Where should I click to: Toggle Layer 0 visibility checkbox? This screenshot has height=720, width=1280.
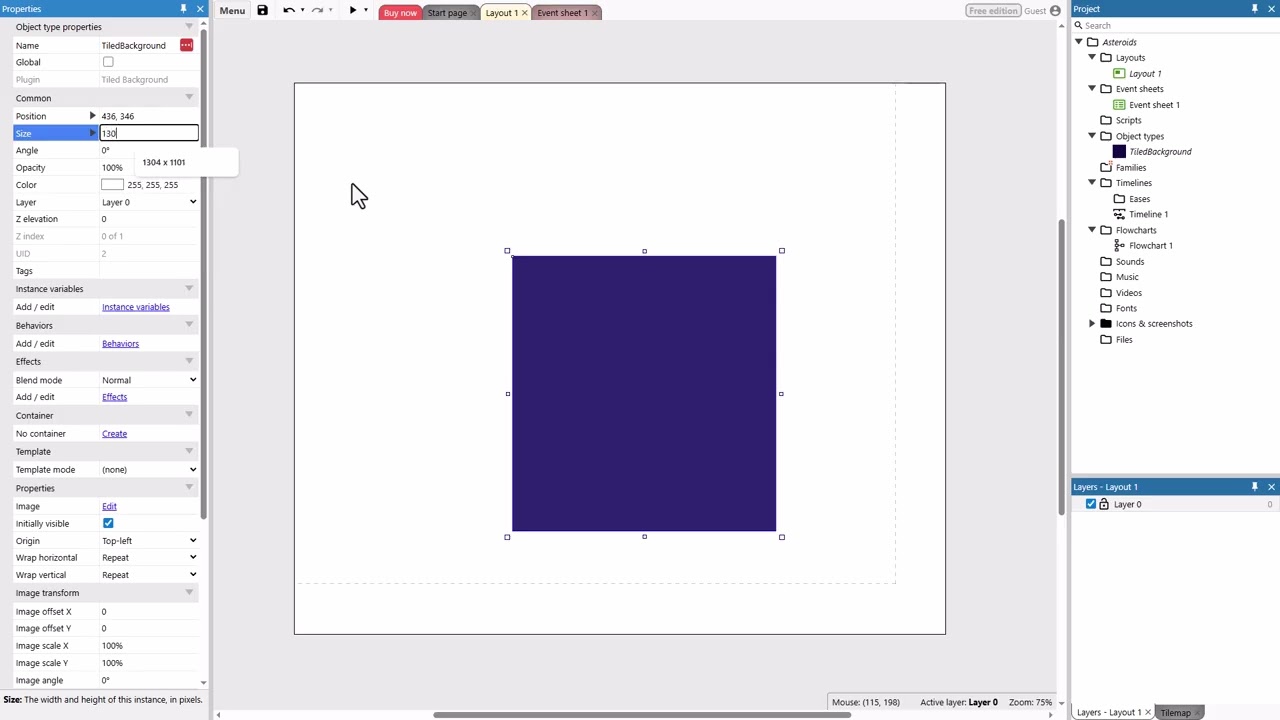pos(1091,505)
